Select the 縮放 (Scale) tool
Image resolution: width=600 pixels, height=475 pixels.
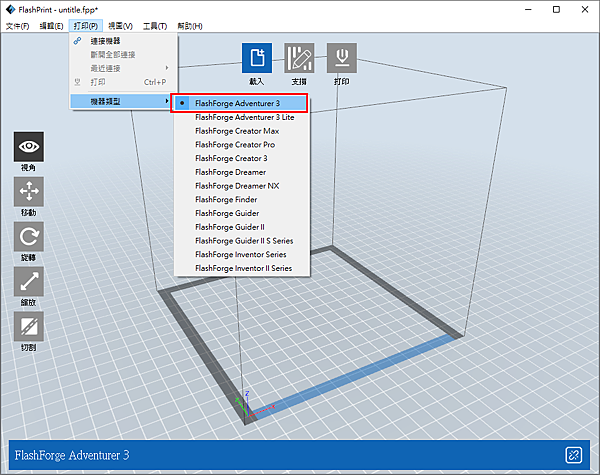click(x=29, y=281)
